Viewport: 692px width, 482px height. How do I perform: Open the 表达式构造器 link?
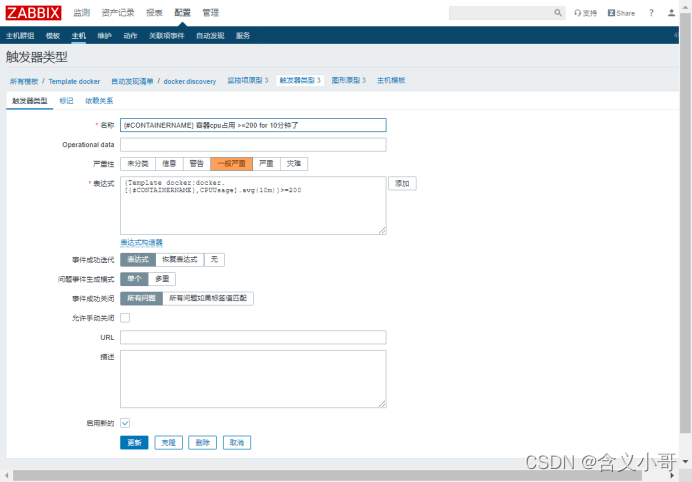pos(142,243)
